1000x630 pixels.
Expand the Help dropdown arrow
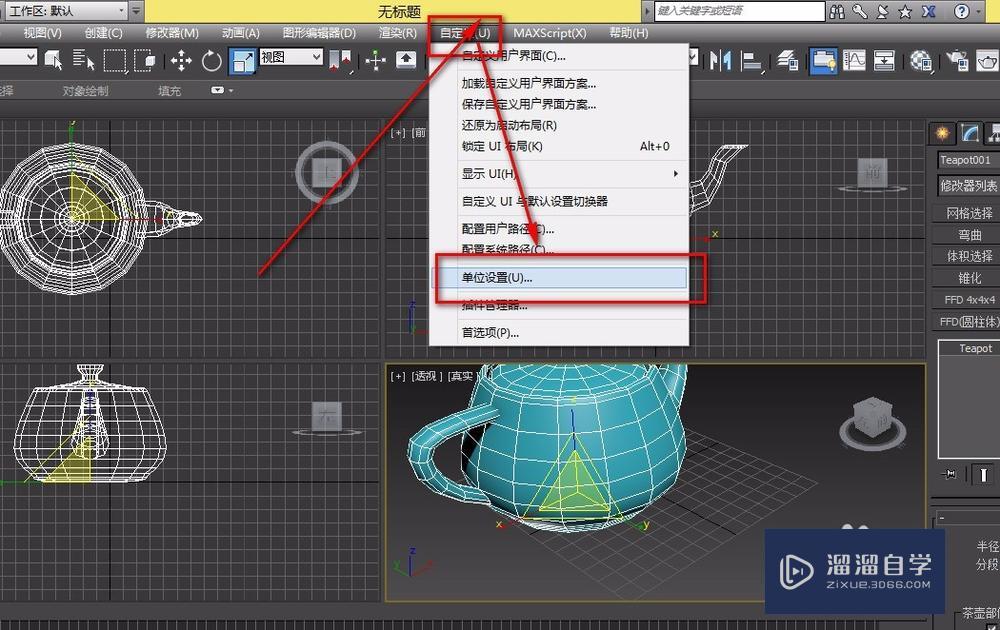979,11
